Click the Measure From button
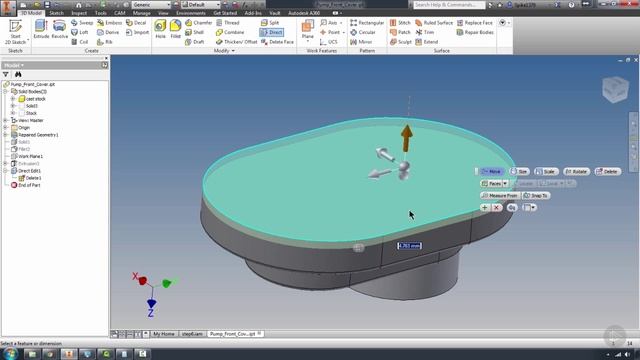The height and width of the screenshot is (360, 640). point(500,196)
